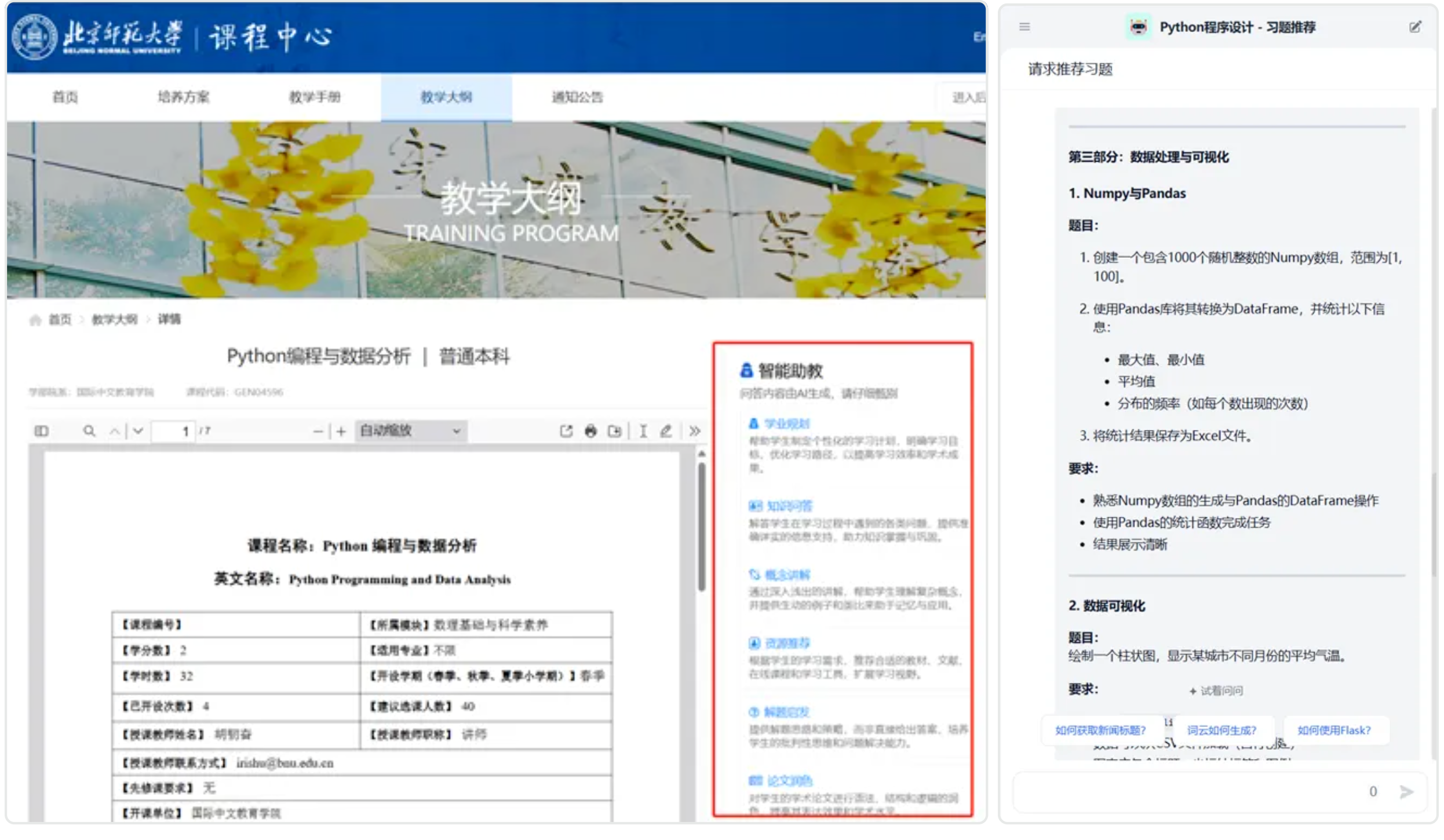Open the 培养方案 navigation tab

pyautogui.click(x=184, y=97)
